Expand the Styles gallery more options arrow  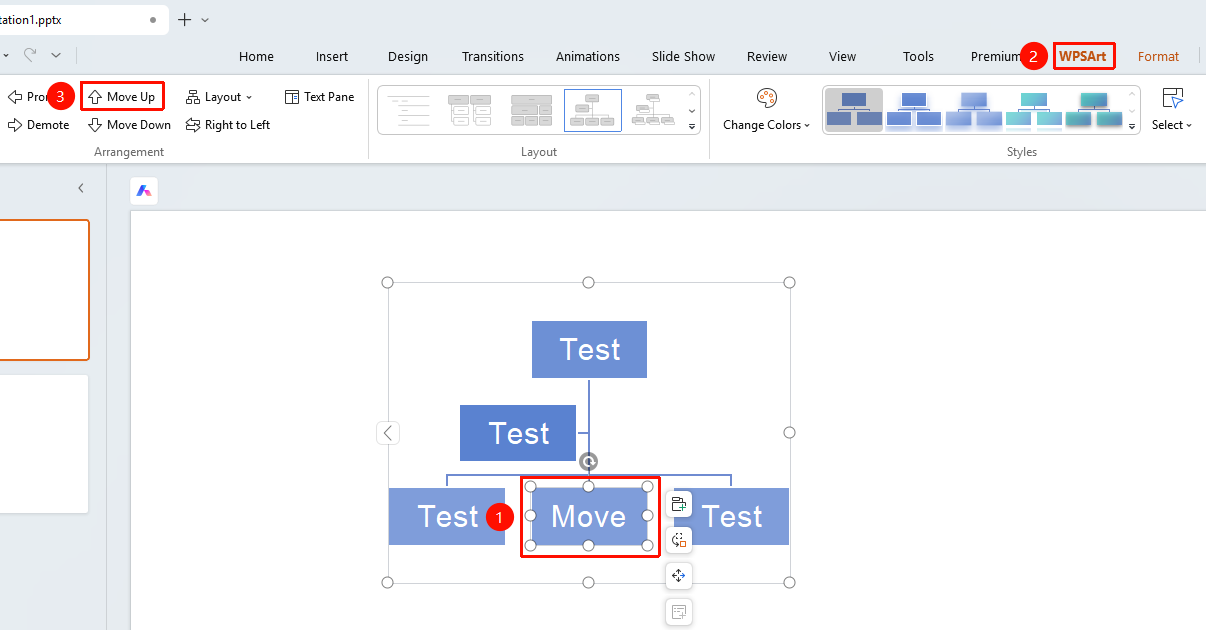pyautogui.click(x=1133, y=127)
